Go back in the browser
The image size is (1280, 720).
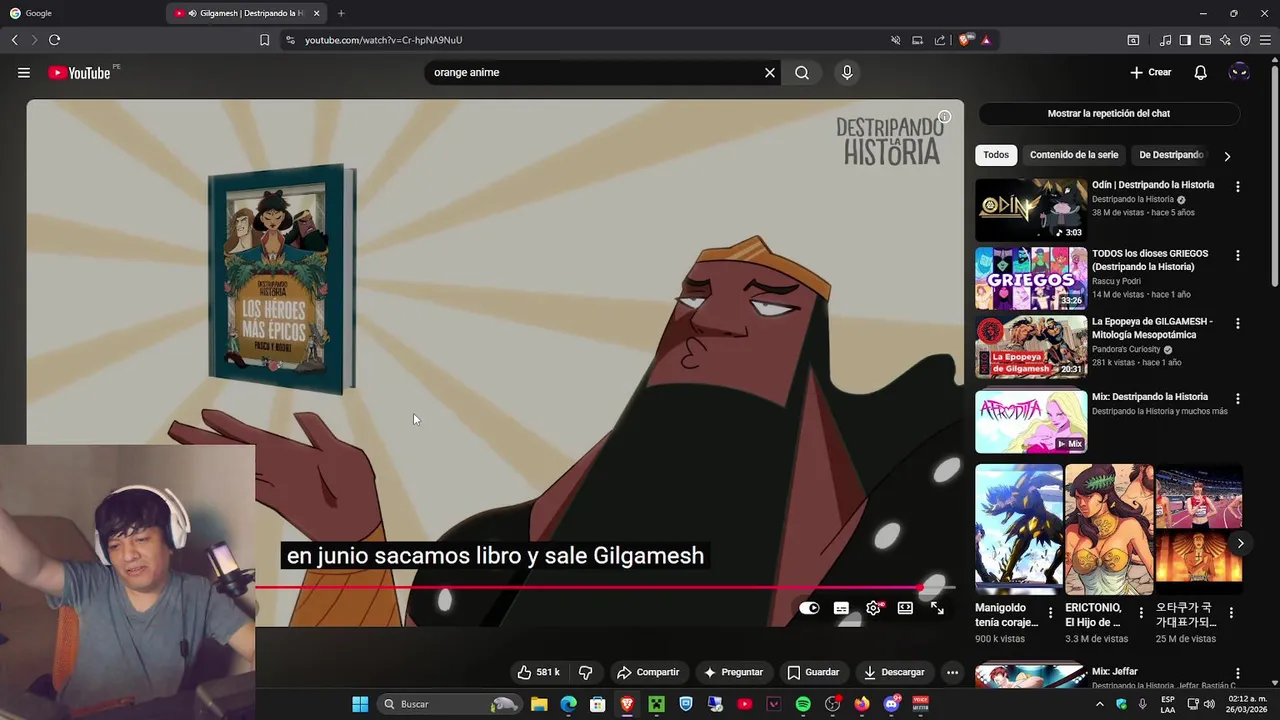click(15, 40)
